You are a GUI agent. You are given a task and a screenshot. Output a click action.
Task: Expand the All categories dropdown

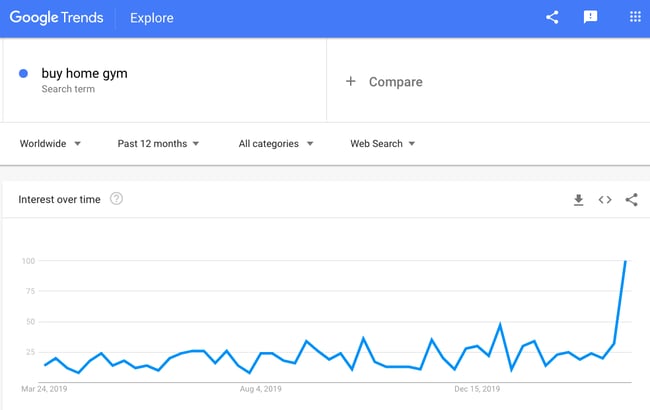coord(276,143)
